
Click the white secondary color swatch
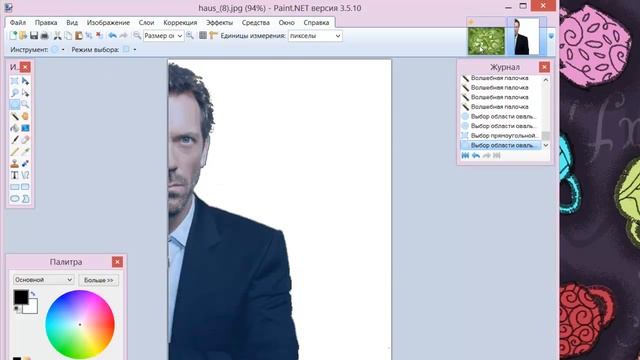[31, 307]
